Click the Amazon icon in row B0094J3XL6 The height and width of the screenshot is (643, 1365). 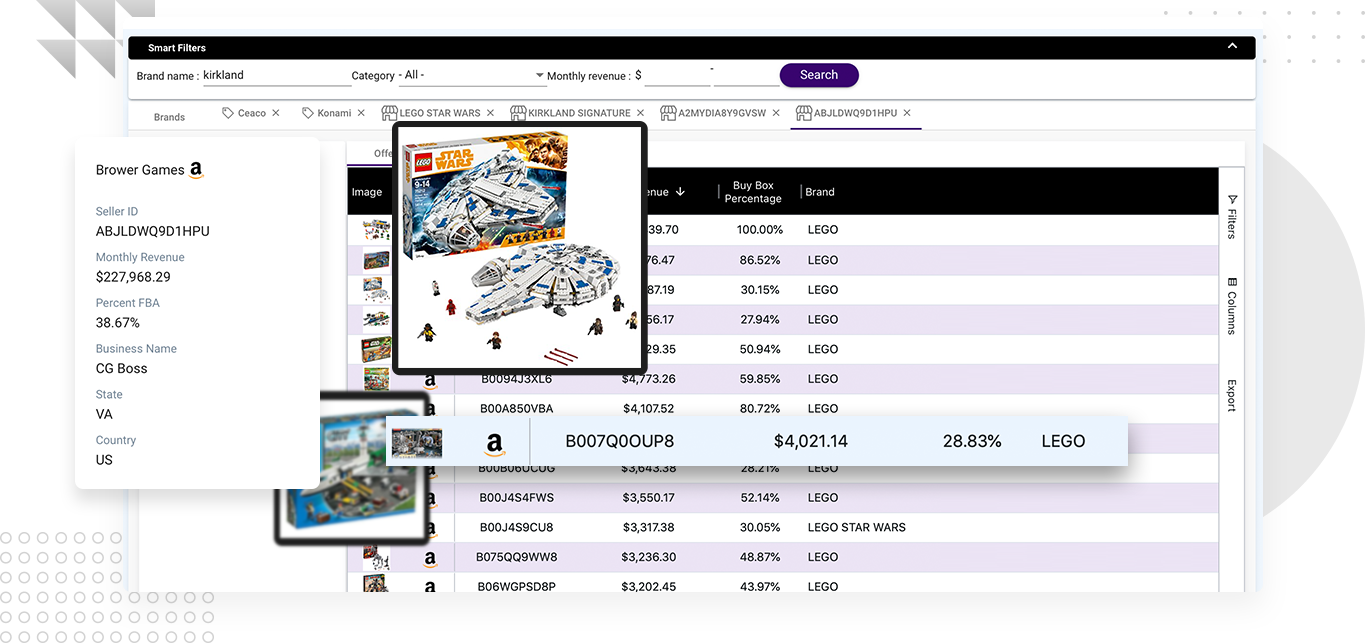429,379
